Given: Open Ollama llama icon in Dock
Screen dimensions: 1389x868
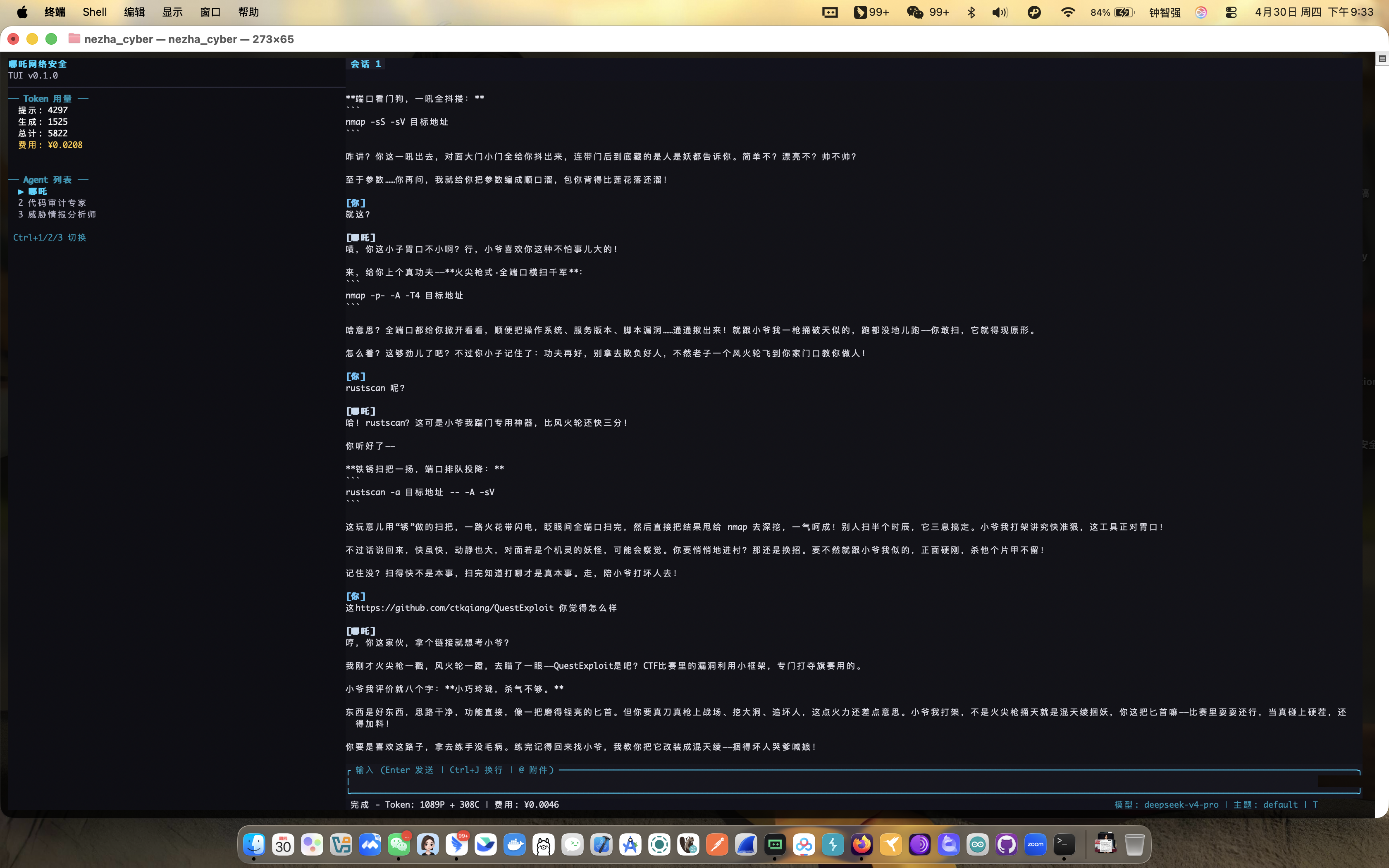Looking at the screenshot, I should [544, 844].
